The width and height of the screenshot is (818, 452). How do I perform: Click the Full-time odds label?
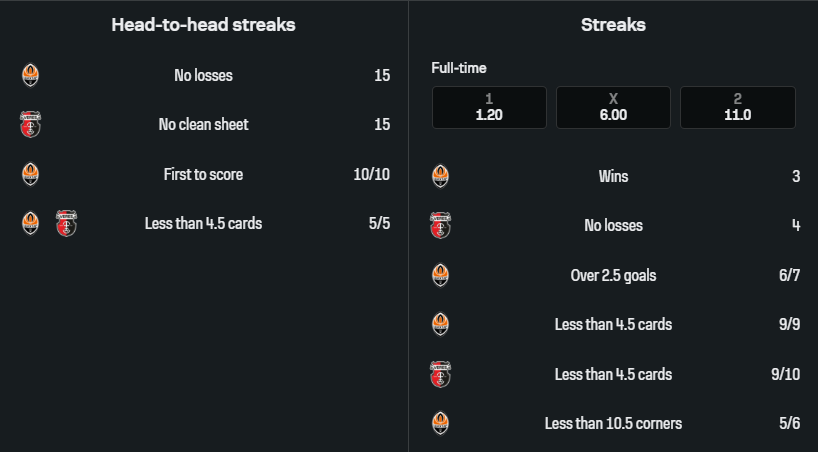pyautogui.click(x=459, y=68)
